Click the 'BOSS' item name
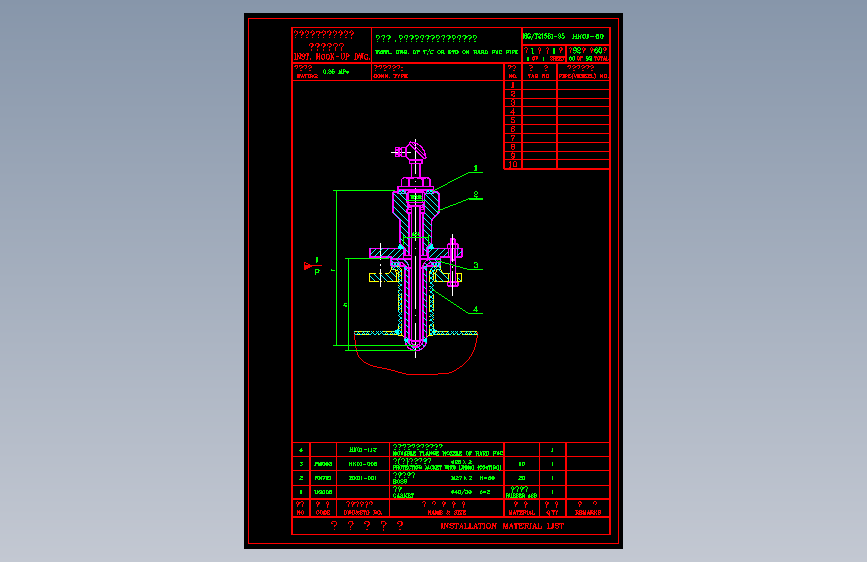The image size is (867, 562). click(400, 482)
